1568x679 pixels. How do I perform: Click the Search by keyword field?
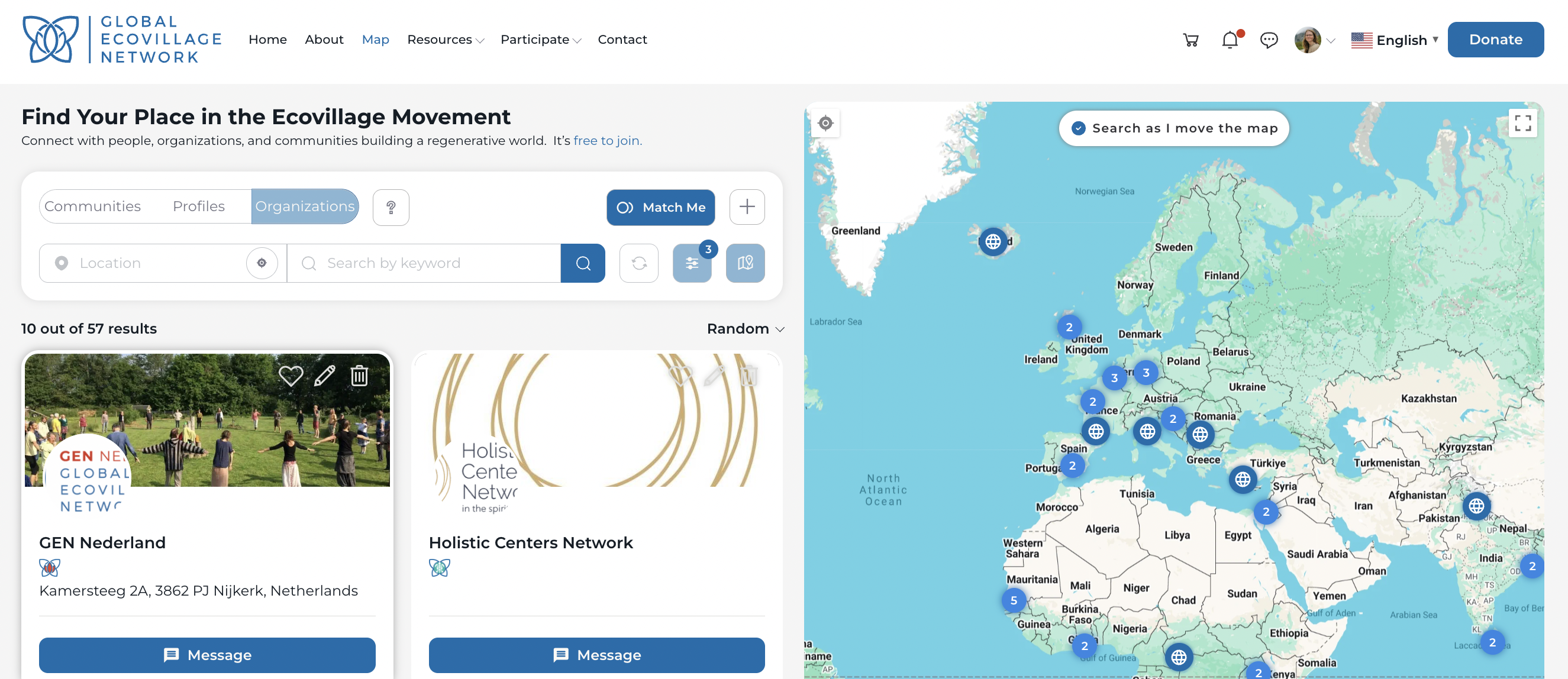click(x=424, y=263)
